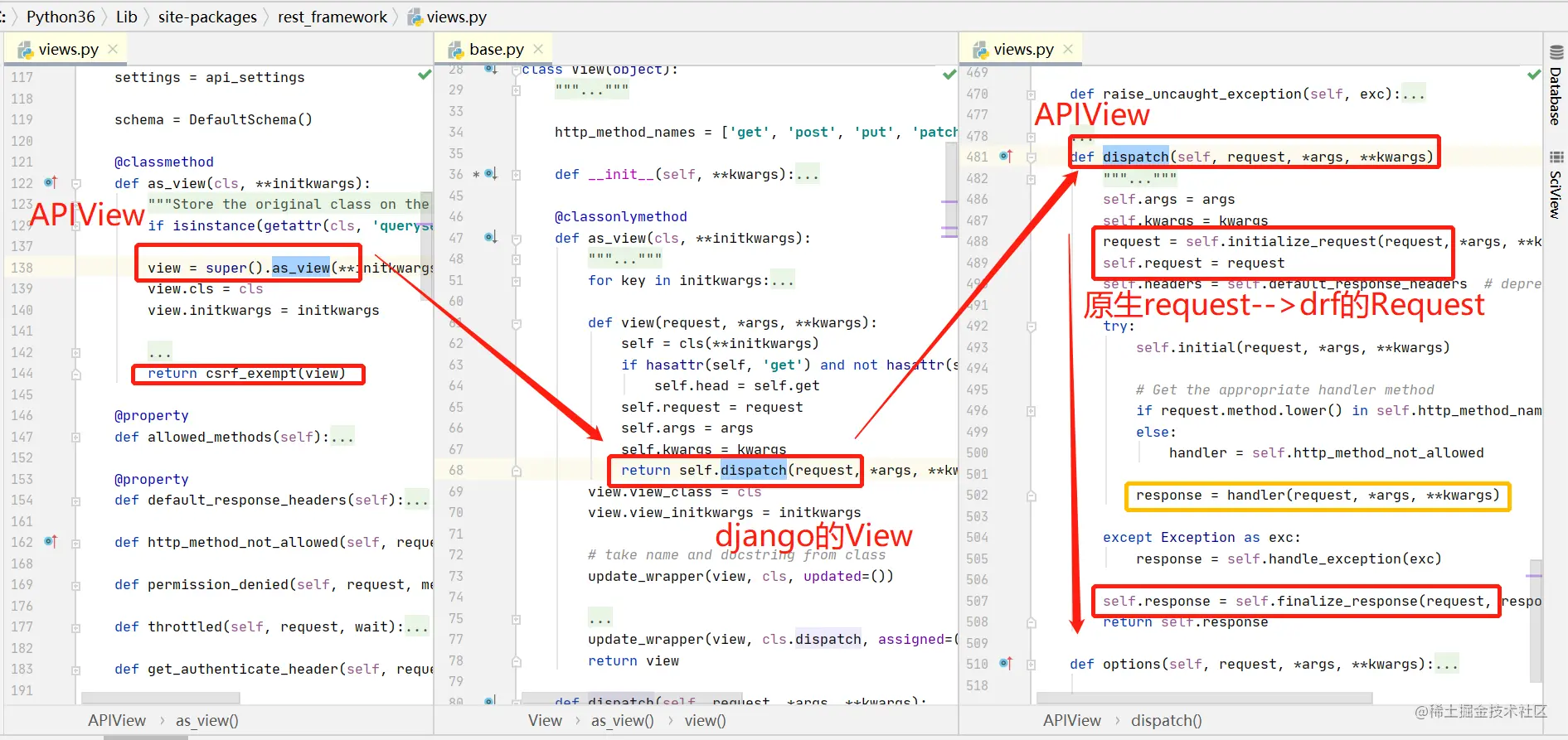Click overridden-method gutter icon at line 36
The image size is (1568, 740).
[491, 174]
